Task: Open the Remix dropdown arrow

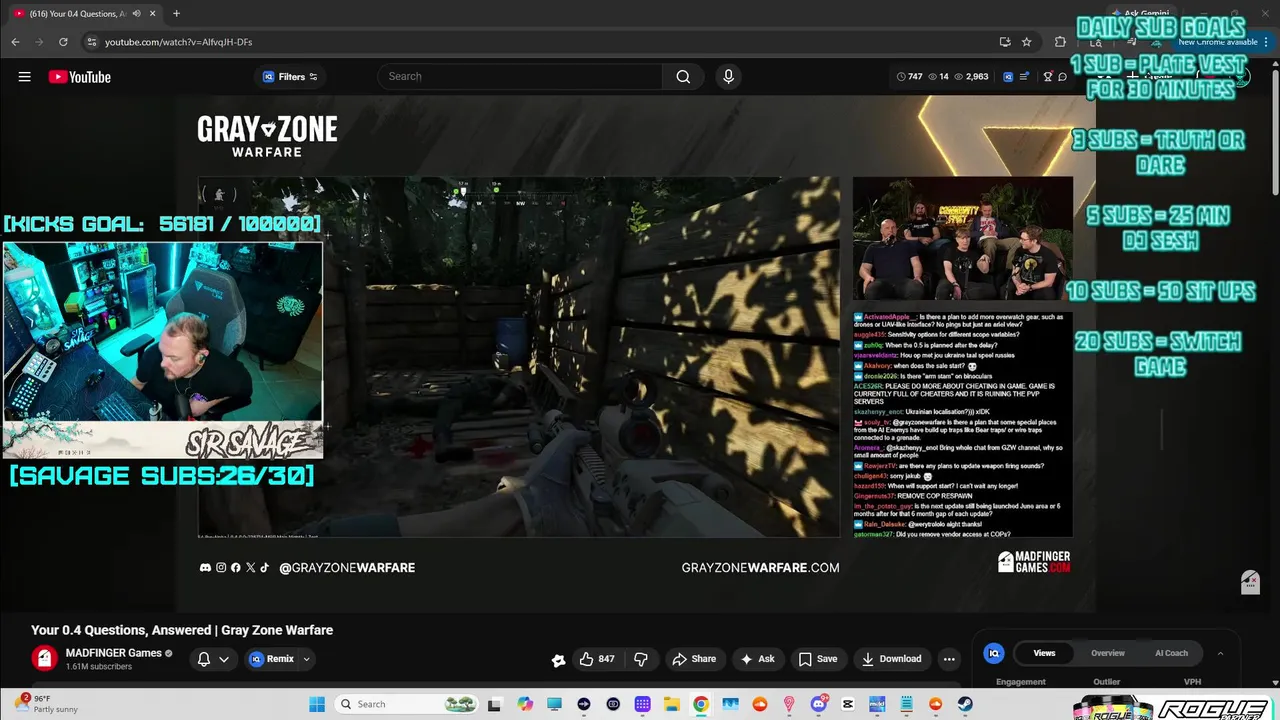Action: (306, 659)
